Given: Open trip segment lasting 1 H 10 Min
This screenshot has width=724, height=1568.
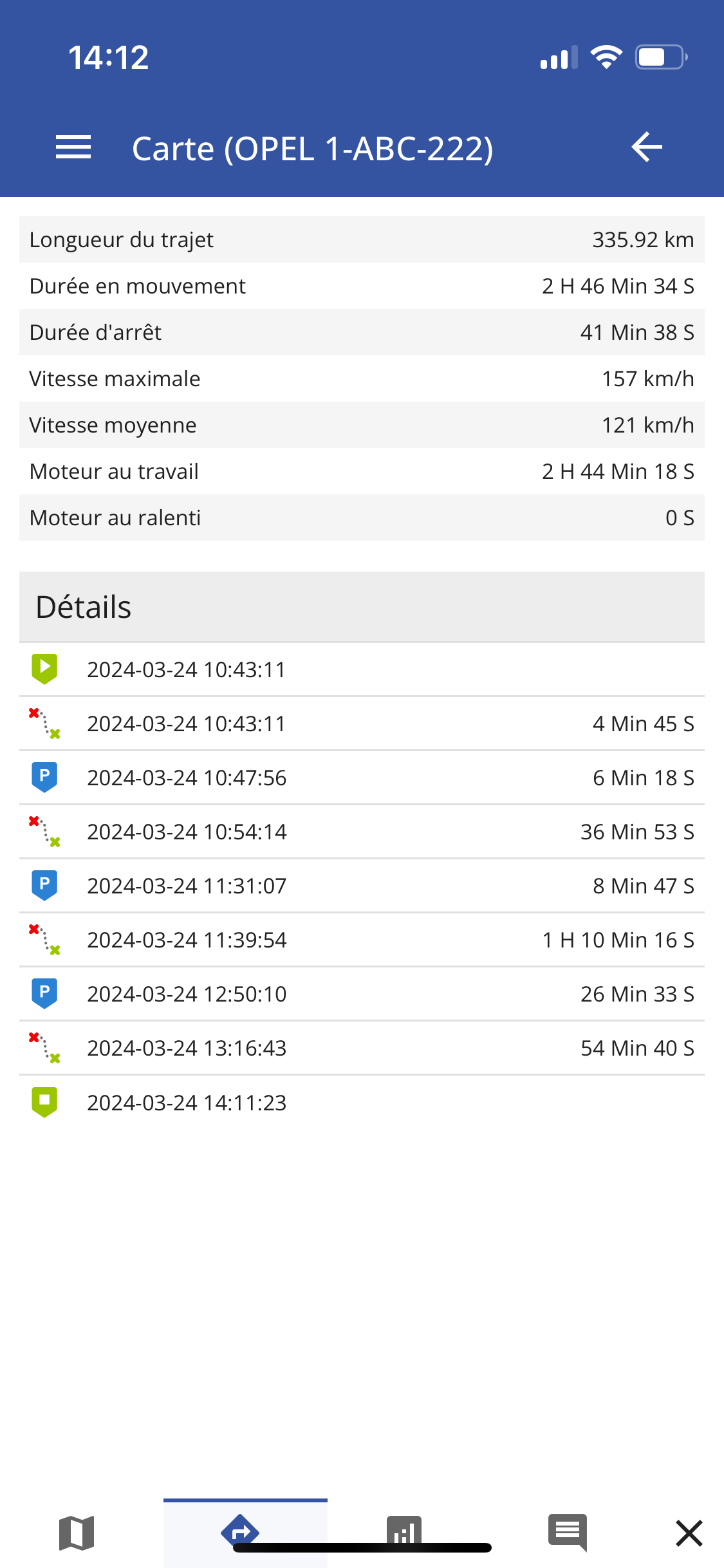Looking at the screenshot, I should tap(362, 940).
